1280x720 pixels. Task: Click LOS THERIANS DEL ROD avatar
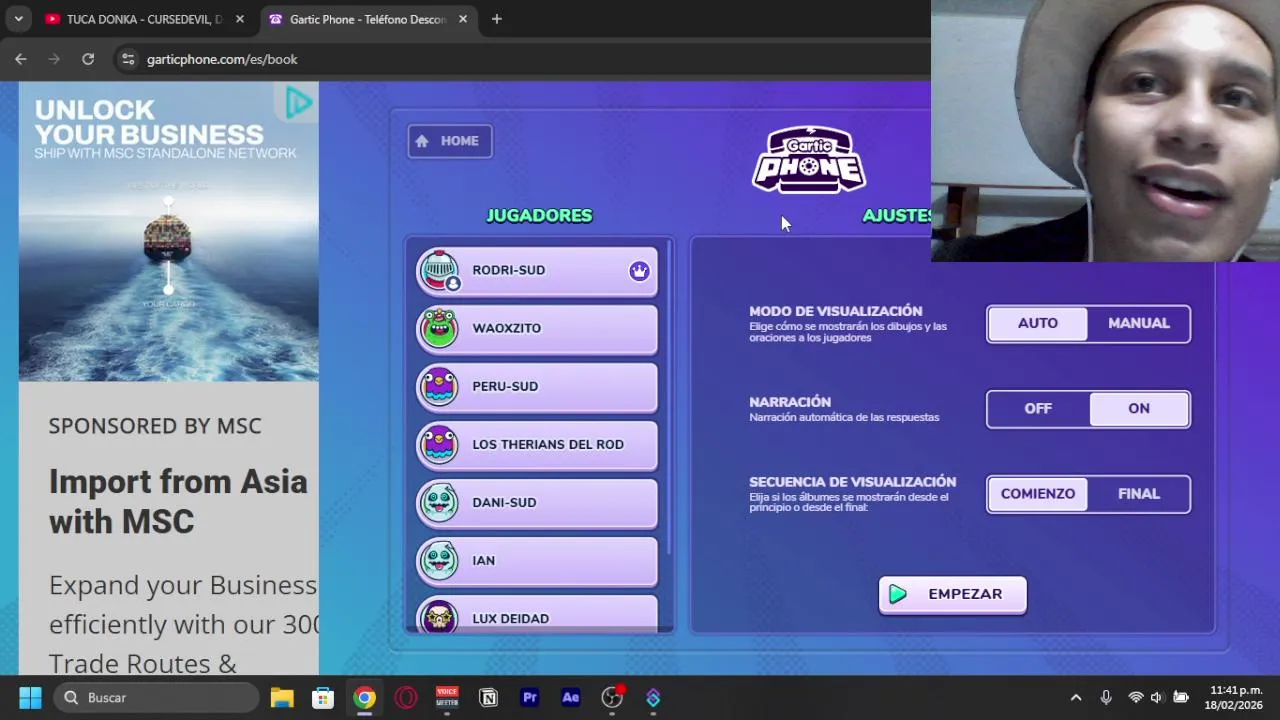(x=439, y=444)
